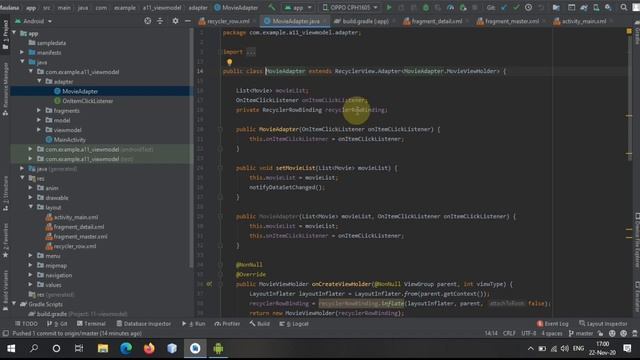
Task: Expand the viewmodel package
Action: pyautogui.click(x=39, y=130)
